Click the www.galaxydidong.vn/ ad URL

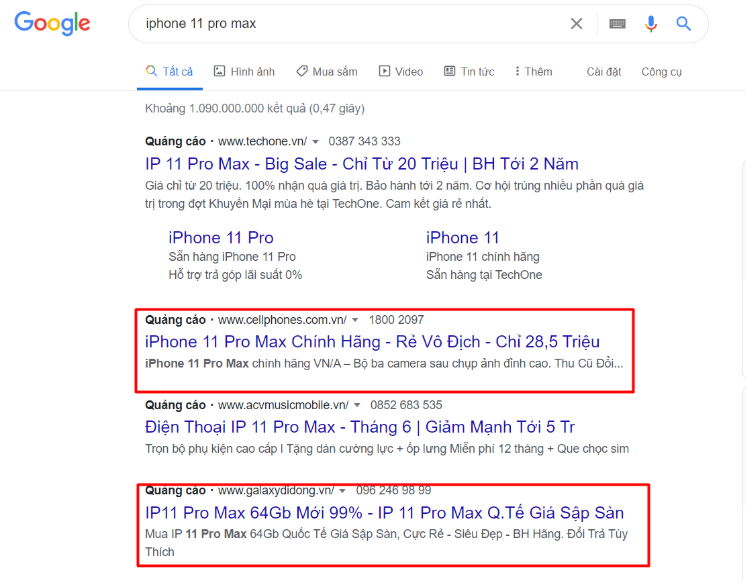(x=276, y=490)
